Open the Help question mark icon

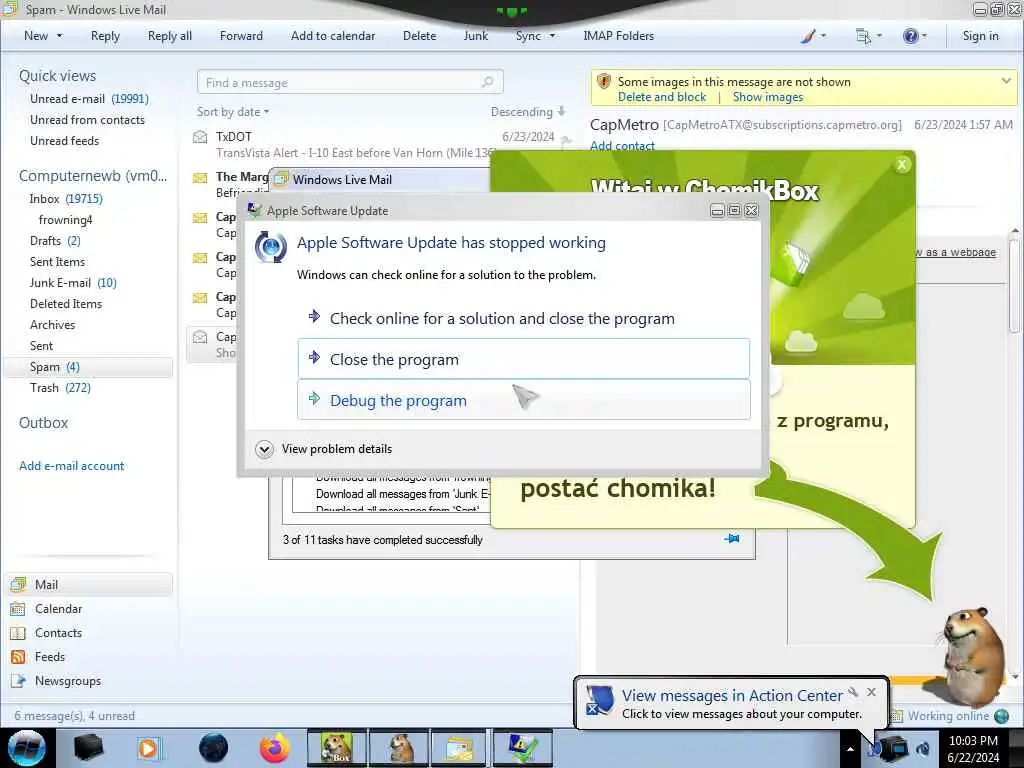coord(910,36)
